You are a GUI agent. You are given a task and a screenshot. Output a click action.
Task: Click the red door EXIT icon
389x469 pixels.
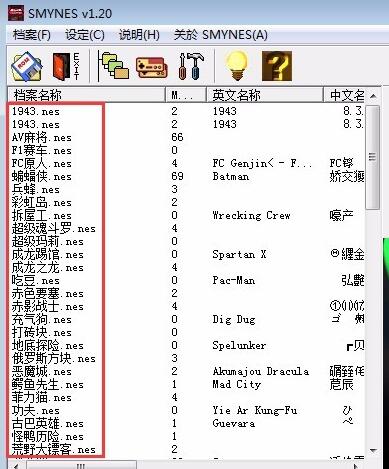click(66, 66)
